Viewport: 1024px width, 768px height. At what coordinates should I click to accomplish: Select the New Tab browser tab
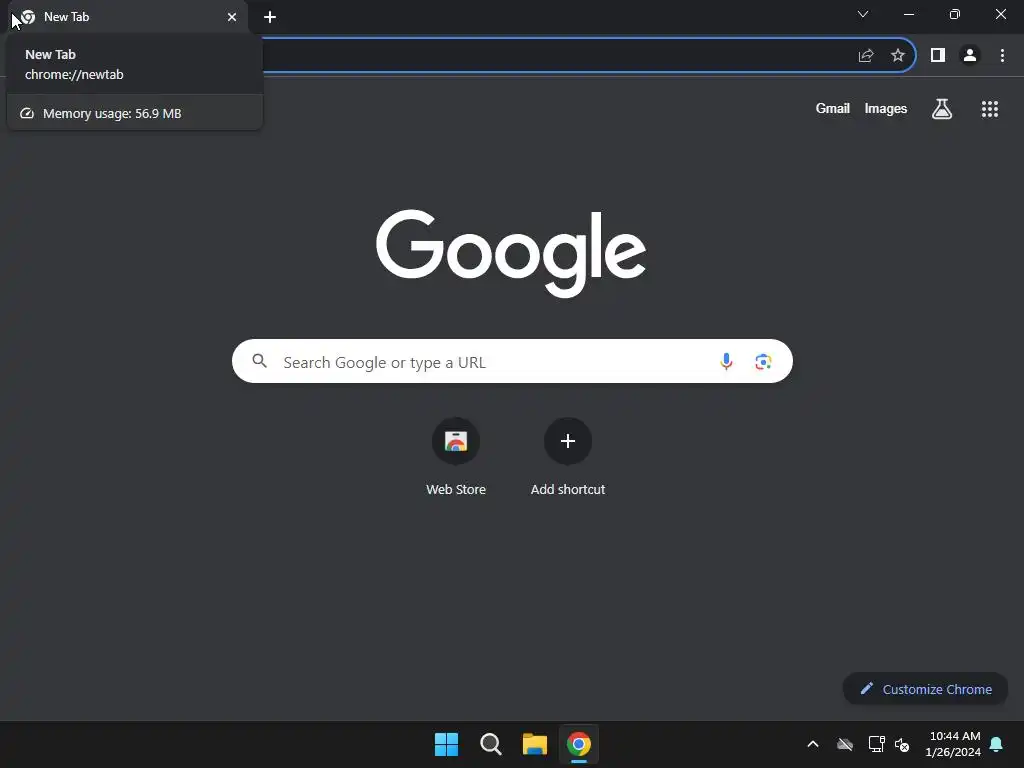point(127,17)
